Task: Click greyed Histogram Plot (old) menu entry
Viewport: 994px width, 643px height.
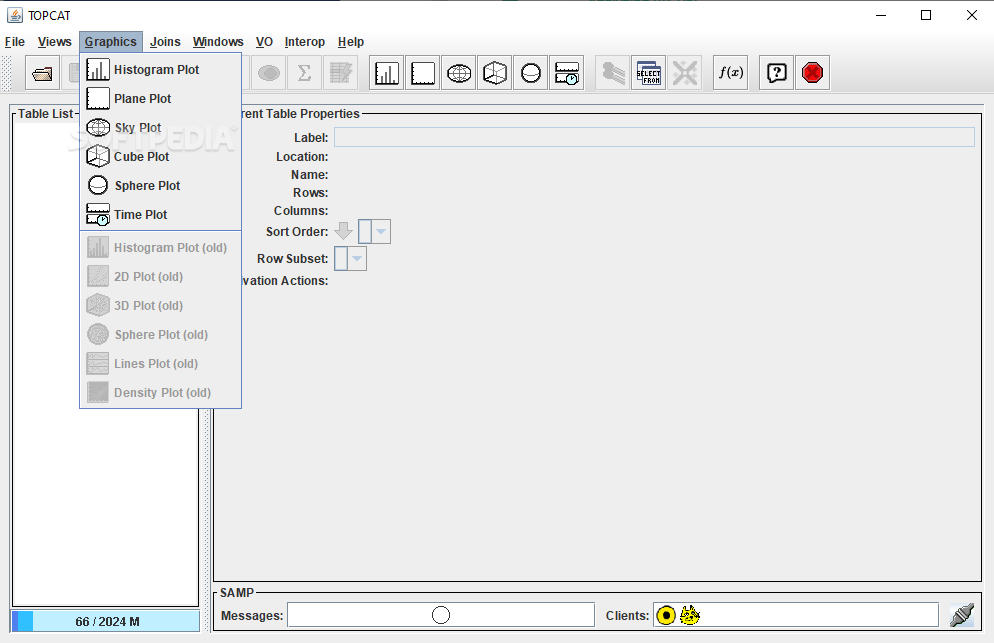Action: pos(160,248)
